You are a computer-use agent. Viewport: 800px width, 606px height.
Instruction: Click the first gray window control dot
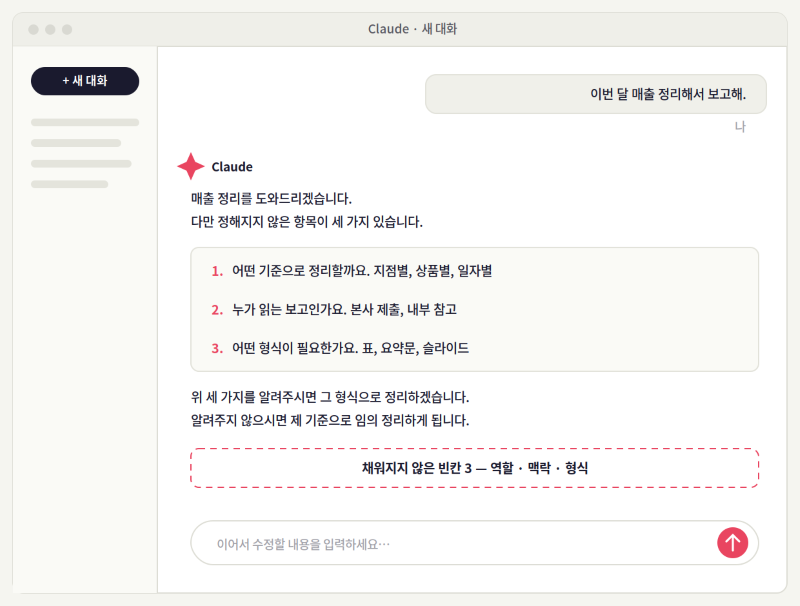point(34,30)
